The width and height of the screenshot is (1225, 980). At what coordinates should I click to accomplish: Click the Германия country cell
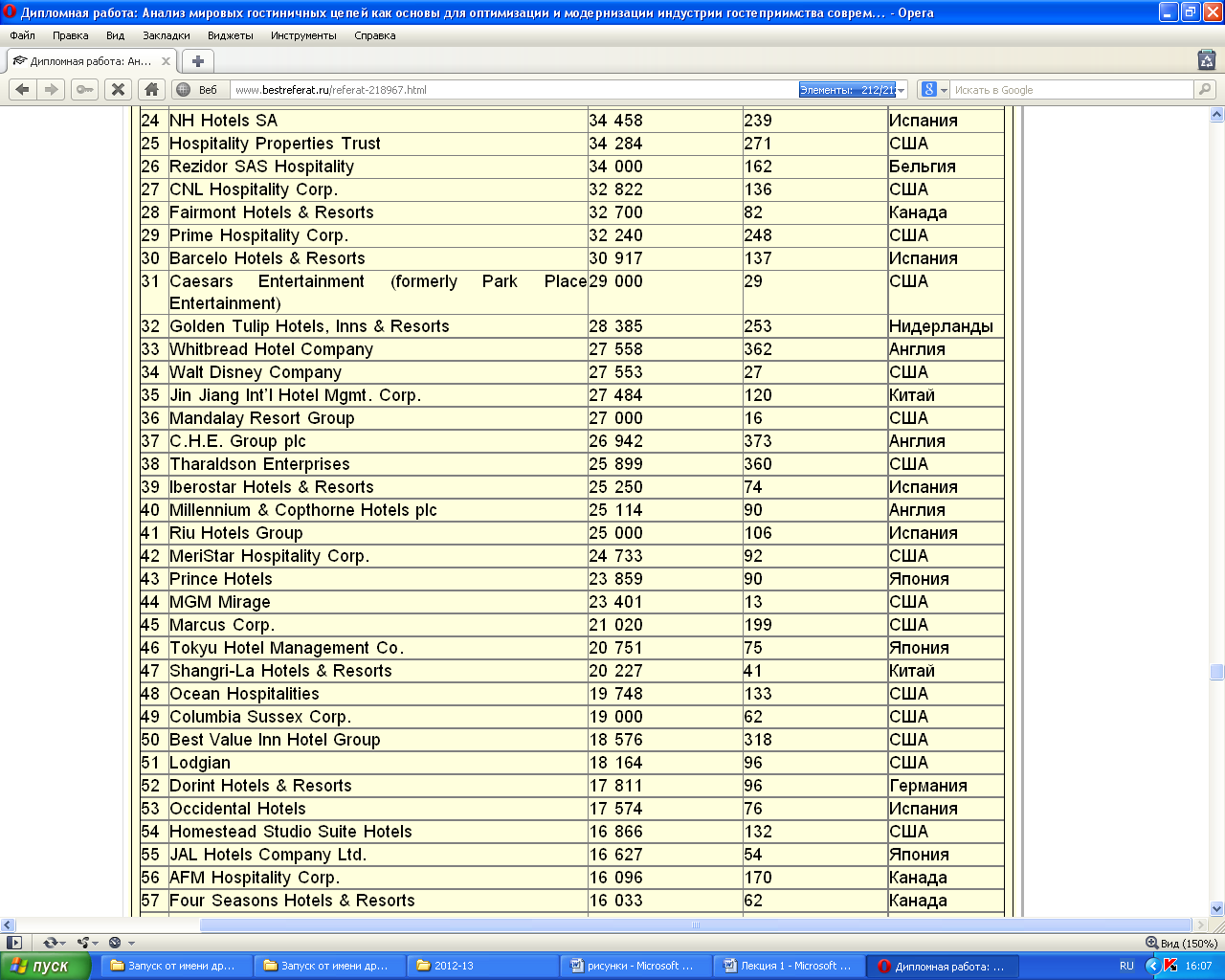[x=946, y=786]
